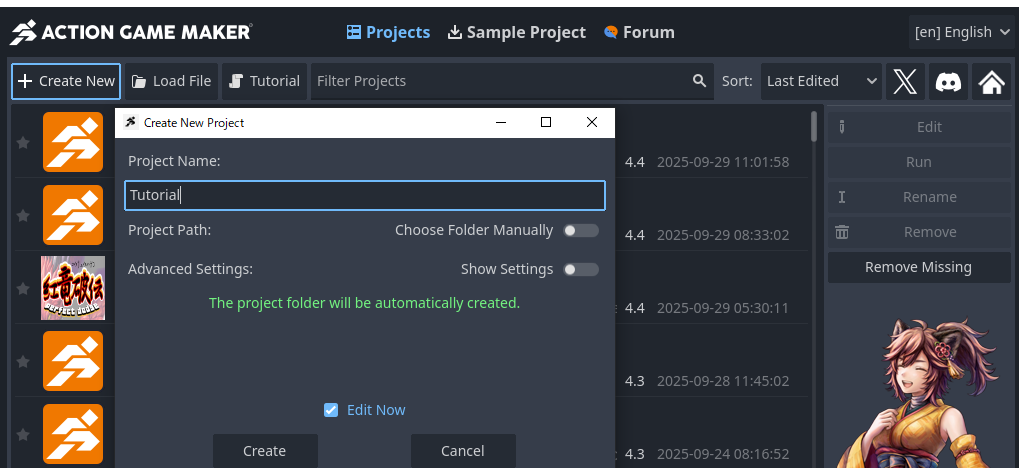This screenshot has width=1019, height=468.
Task: Click the search magnifier icon in filter
Action: pos(700,81)
